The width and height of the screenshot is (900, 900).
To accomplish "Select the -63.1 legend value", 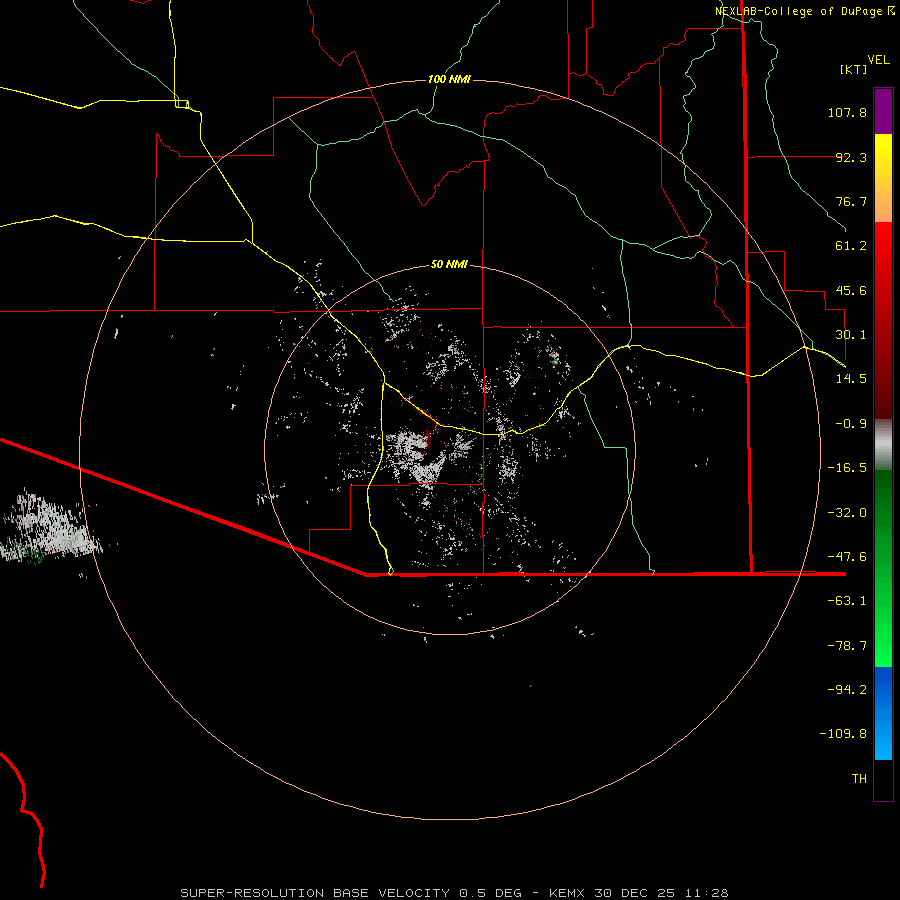I will 847,601.
